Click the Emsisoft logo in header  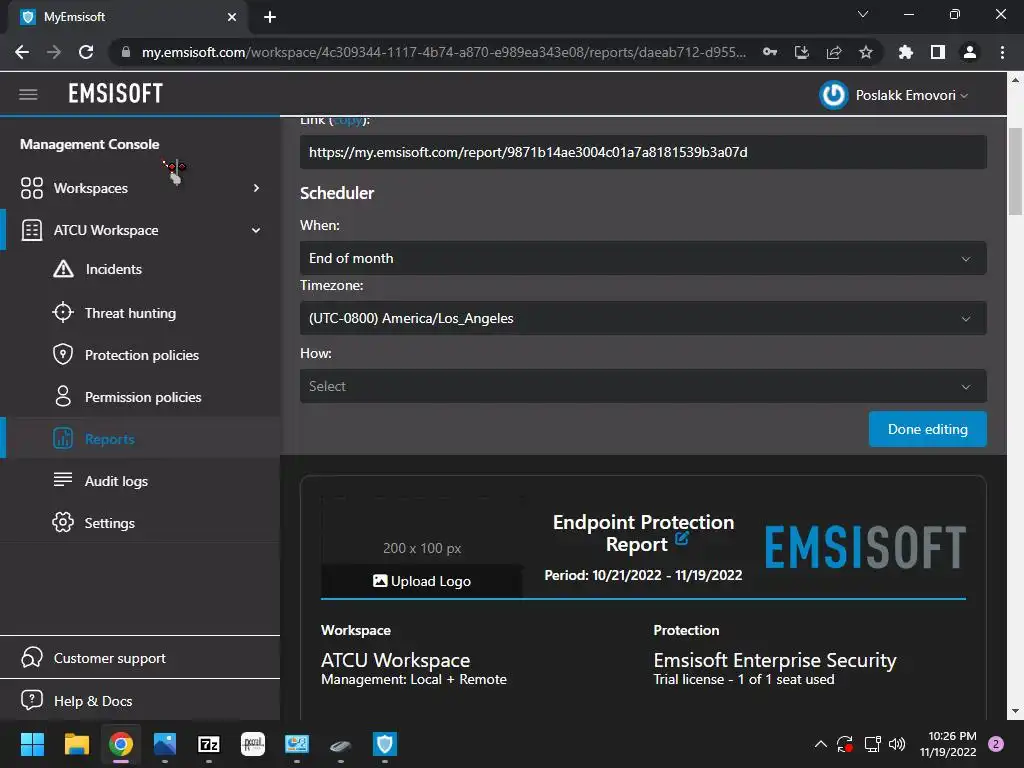[116, 94]
